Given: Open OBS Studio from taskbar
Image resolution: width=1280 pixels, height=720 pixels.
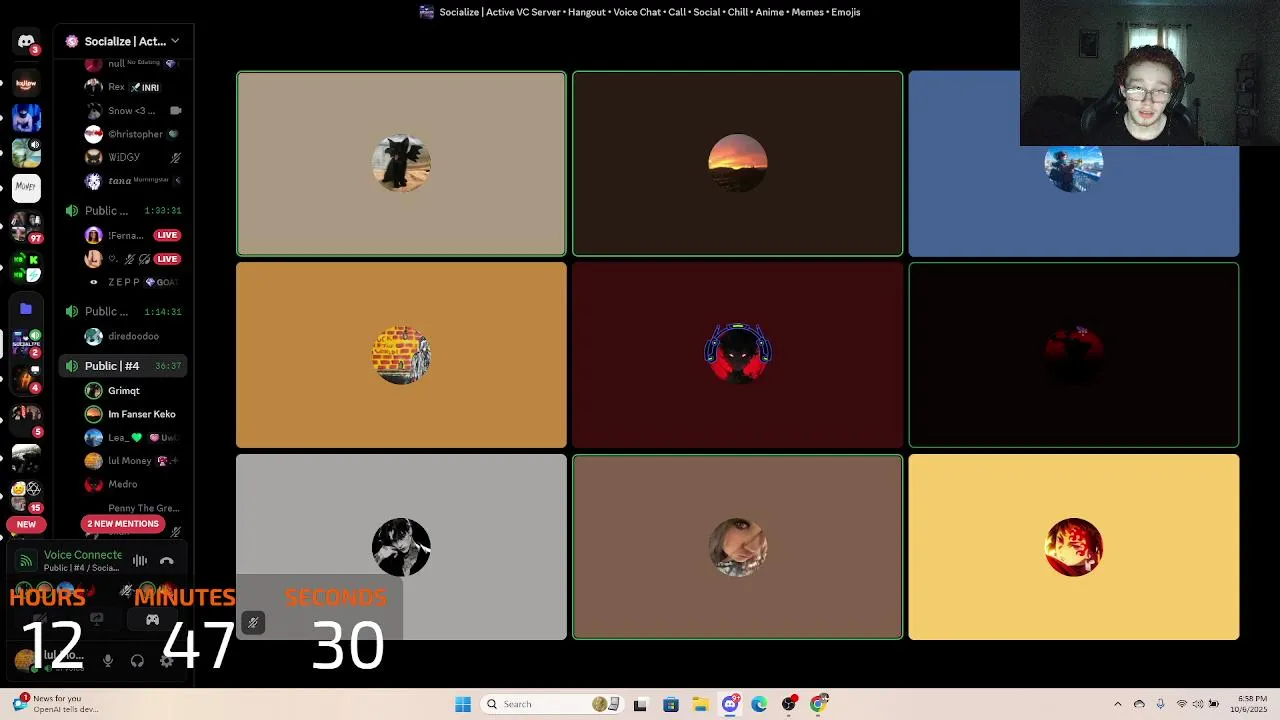Looking at the screenshot, I should [x=789, y=704].
